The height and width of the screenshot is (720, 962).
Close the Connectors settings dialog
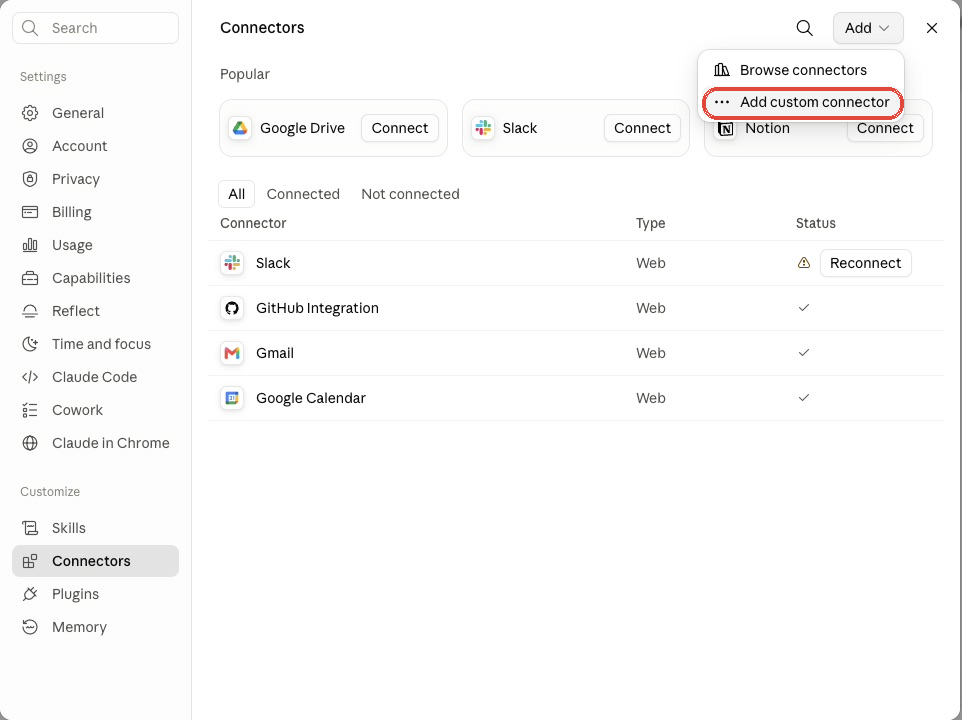click(x=931, y=28)
